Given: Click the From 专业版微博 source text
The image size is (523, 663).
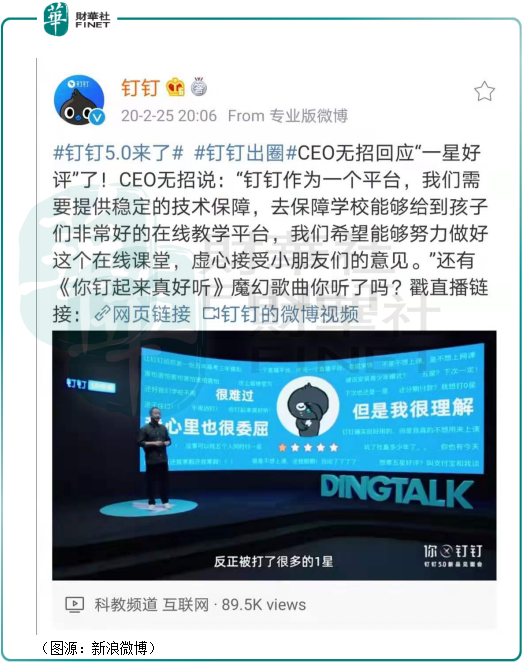Looking at the screenshot, I should click(x=288, y=115).
